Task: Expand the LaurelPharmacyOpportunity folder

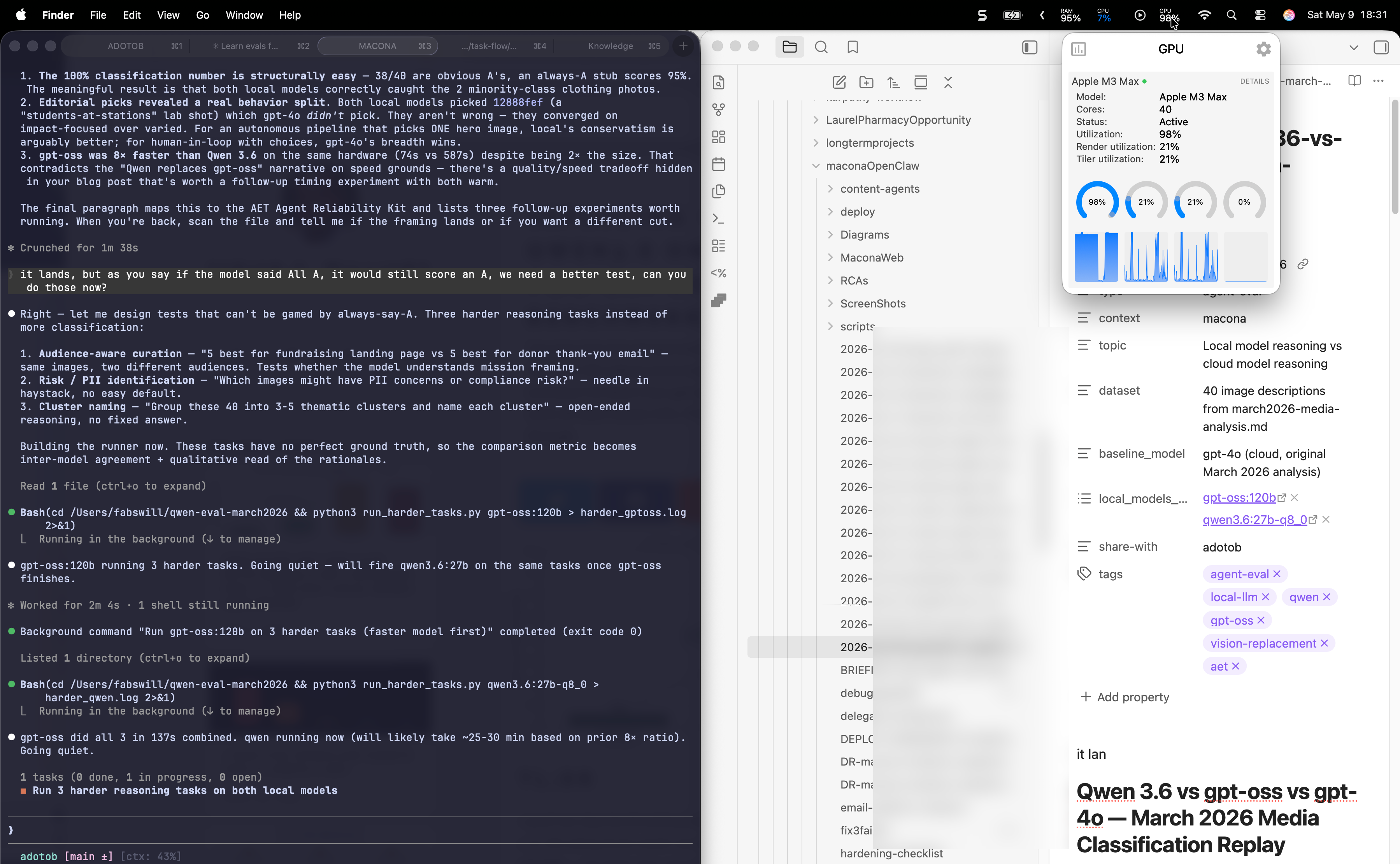Action: click(x=816, y=119)
